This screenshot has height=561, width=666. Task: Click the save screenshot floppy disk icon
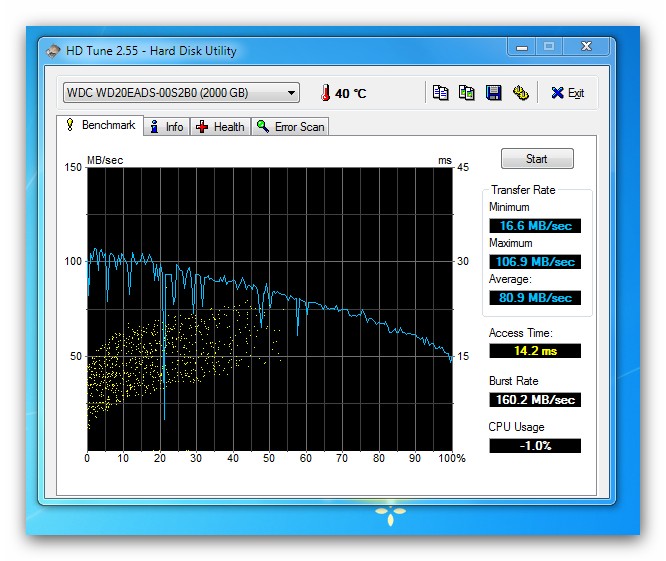(x=493, y=93)
